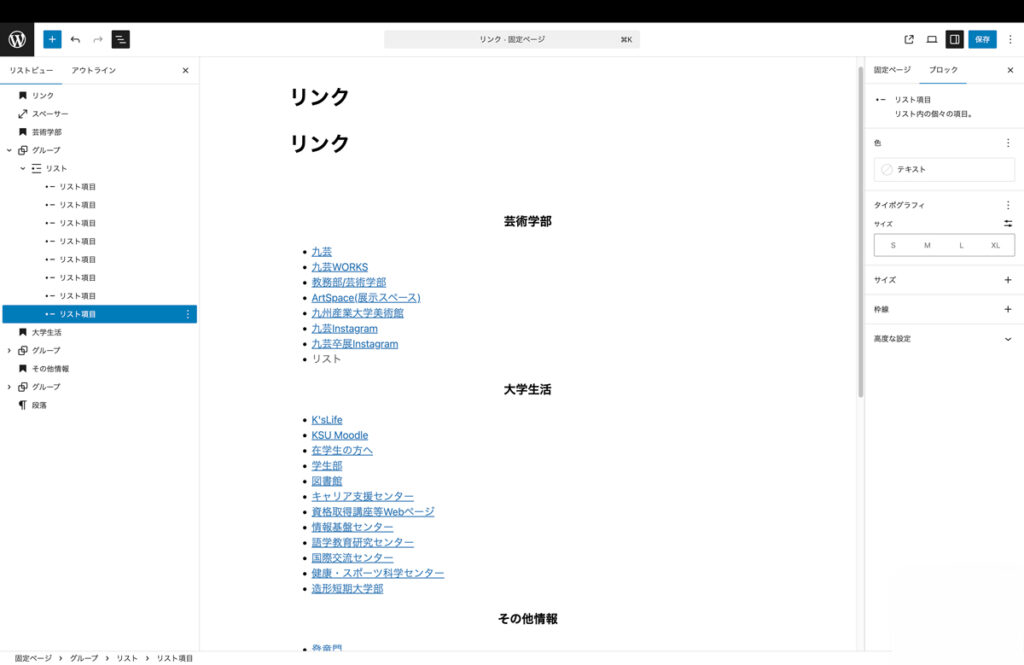Click the KSU Moodle link
Image resolution: width=1024 pixels, height=665 pixels.
click(339, 435)
